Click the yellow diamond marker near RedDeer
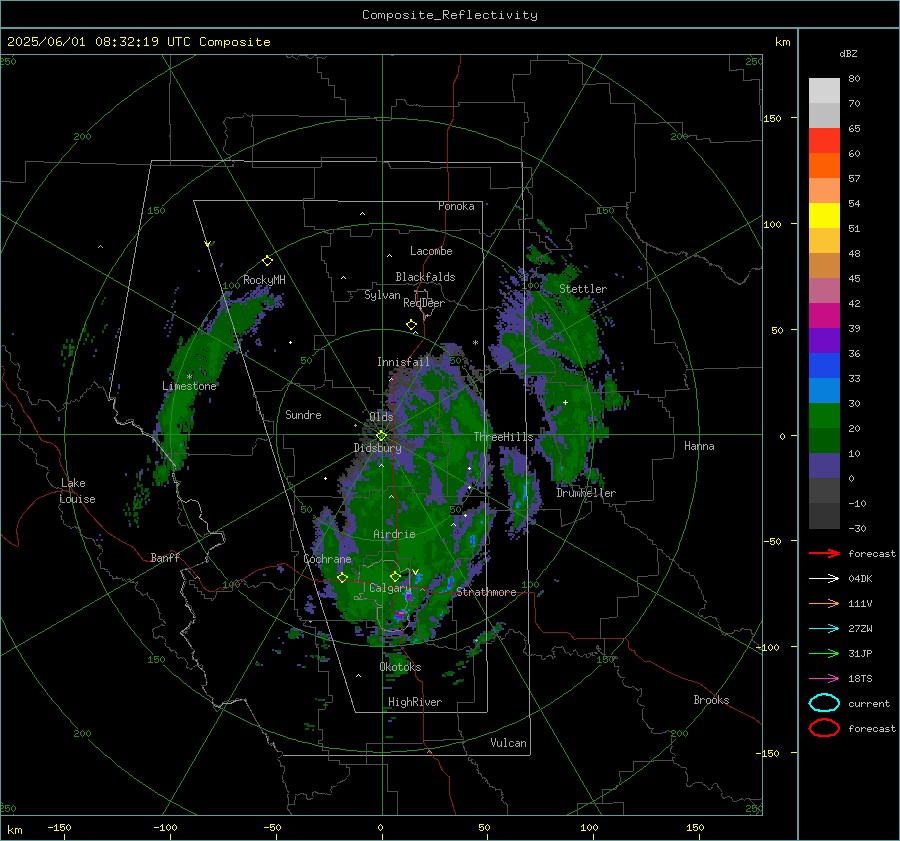This screenshot has height=841, width=900. pyautogui.click(x=411, y=325)
